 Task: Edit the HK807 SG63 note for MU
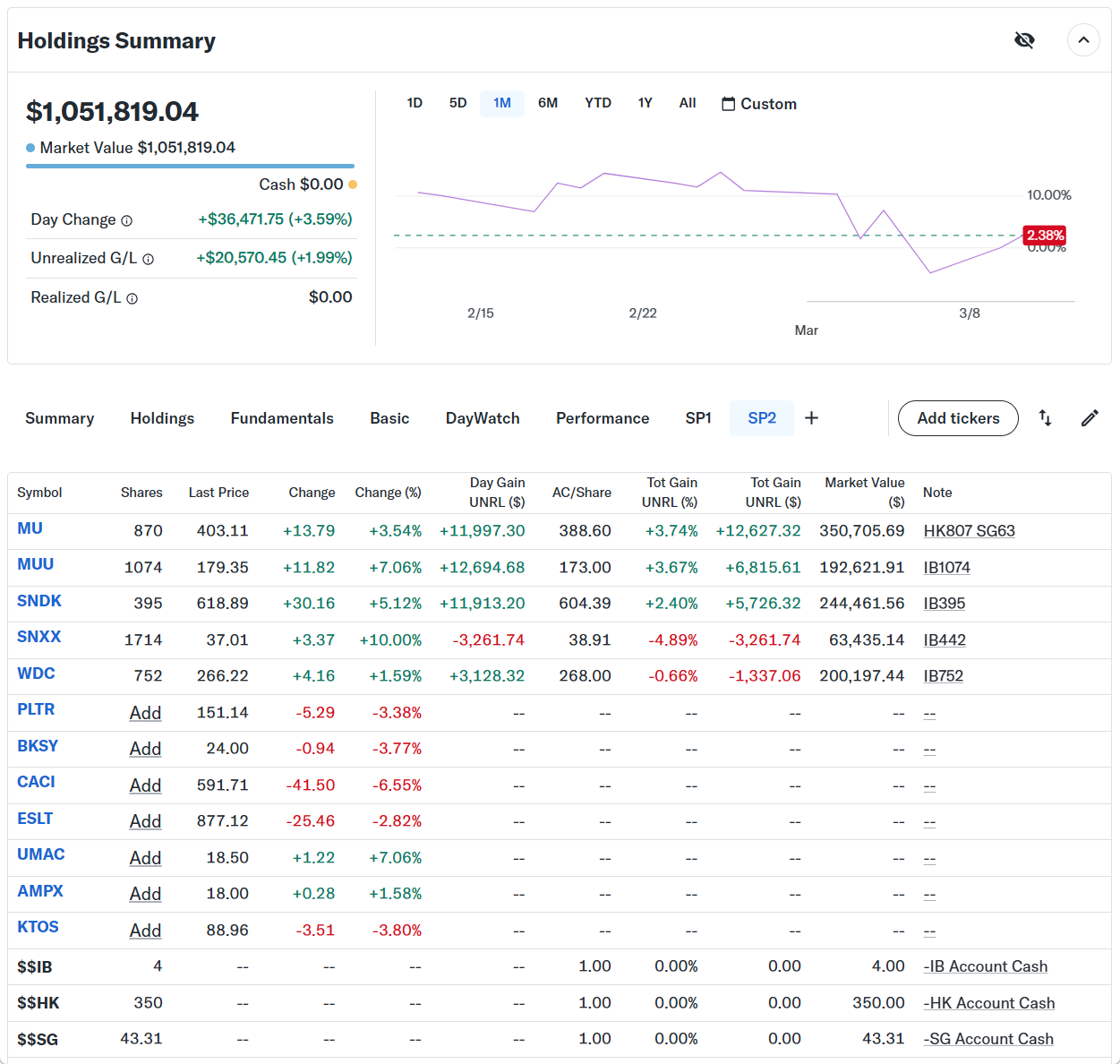(x=969, y=531)
